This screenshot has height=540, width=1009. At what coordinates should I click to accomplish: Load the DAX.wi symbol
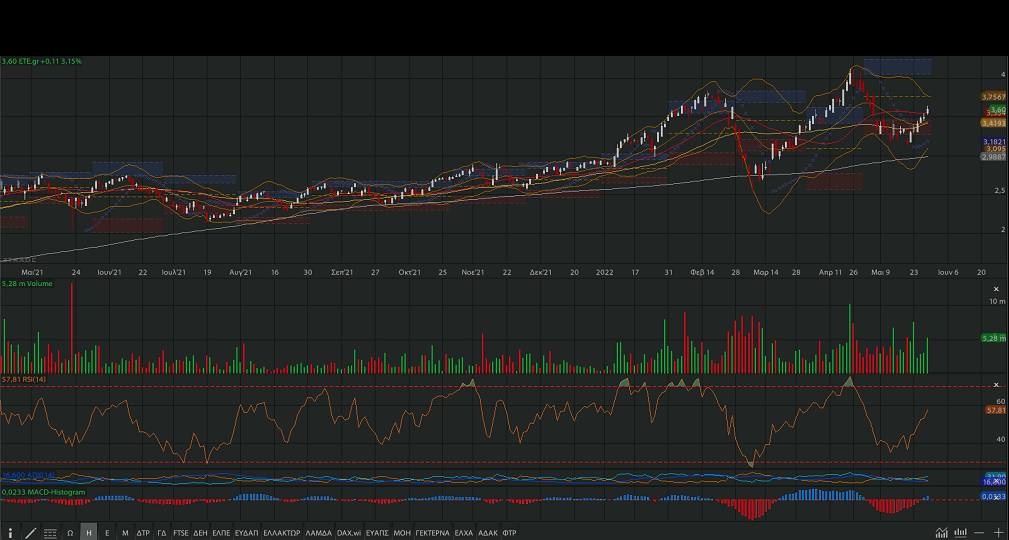349,532
